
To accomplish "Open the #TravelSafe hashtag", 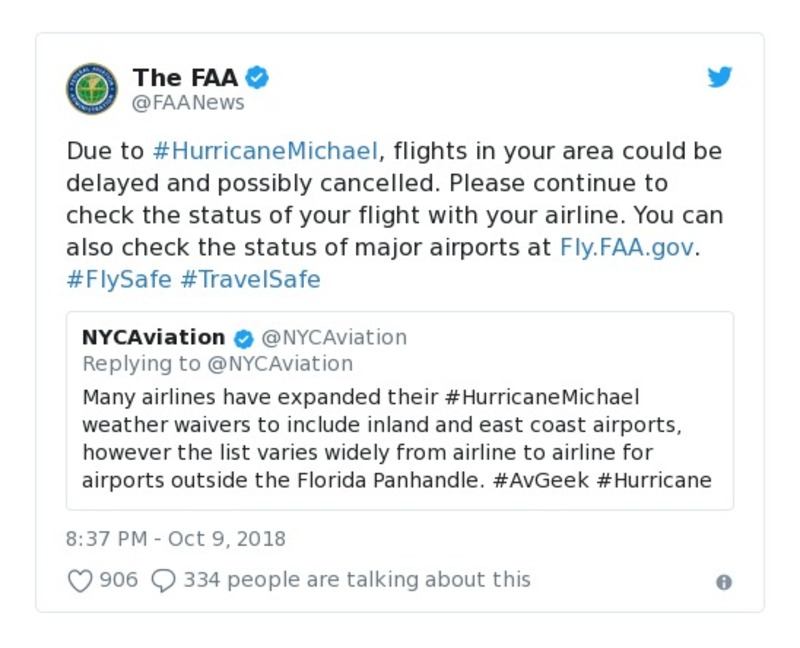I will [x=250, y=279].
